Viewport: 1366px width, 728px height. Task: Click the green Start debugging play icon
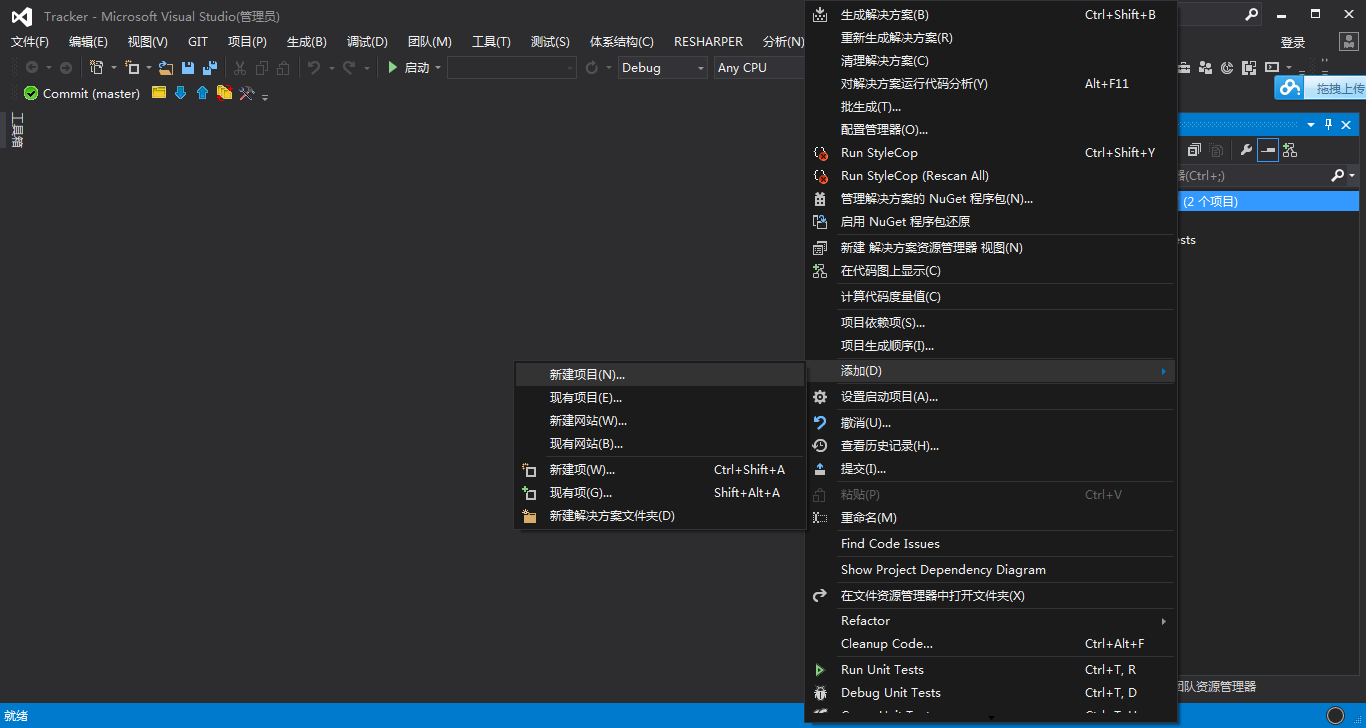393,67
